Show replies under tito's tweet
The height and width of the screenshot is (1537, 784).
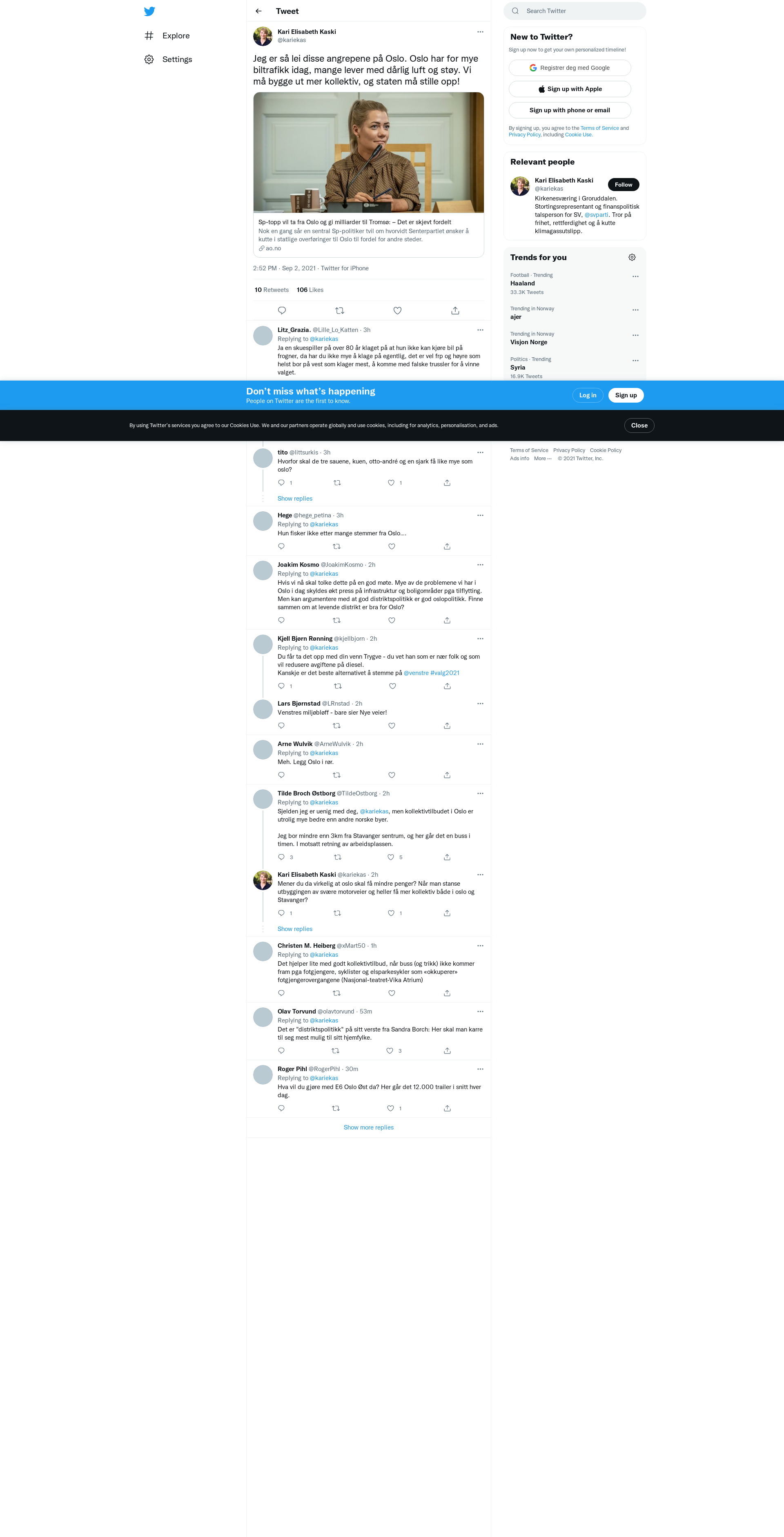tap(295, 499)
